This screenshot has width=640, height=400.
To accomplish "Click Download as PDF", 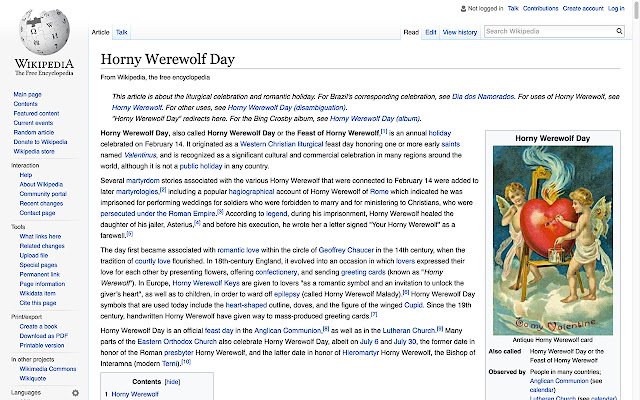I will [44, 336].
